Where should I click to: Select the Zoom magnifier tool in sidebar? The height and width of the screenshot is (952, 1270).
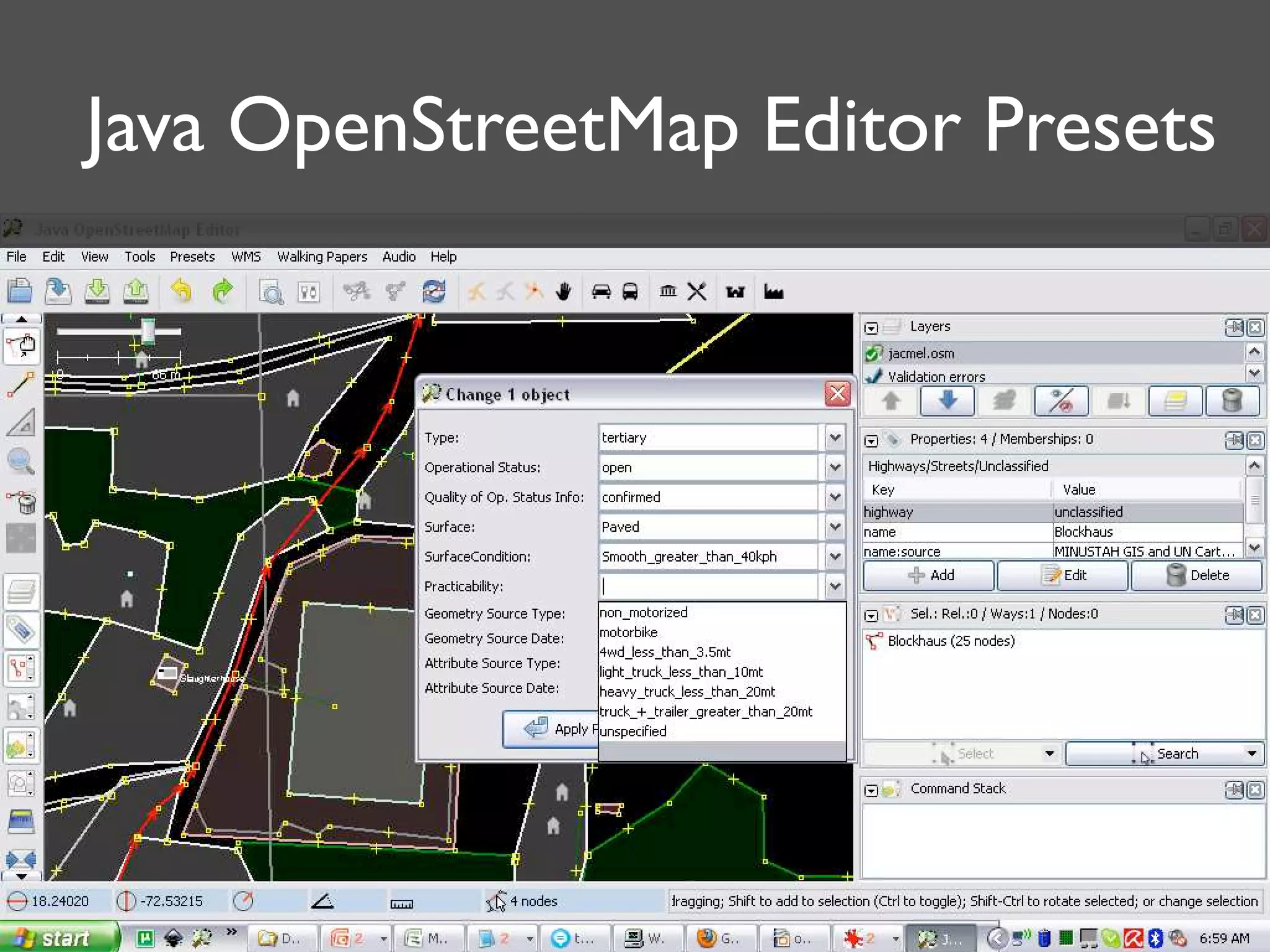(x=21, y=461)
